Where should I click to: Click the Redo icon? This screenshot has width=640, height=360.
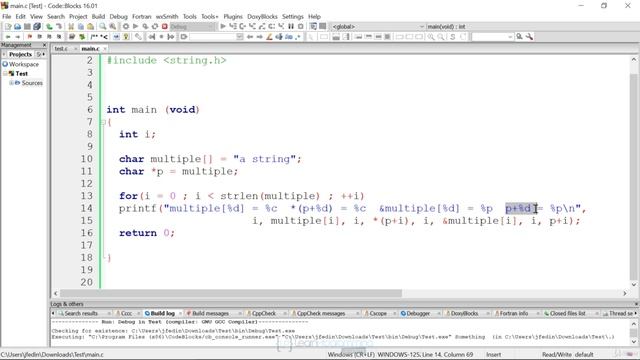pyautogui.click(x=59, y=27)
